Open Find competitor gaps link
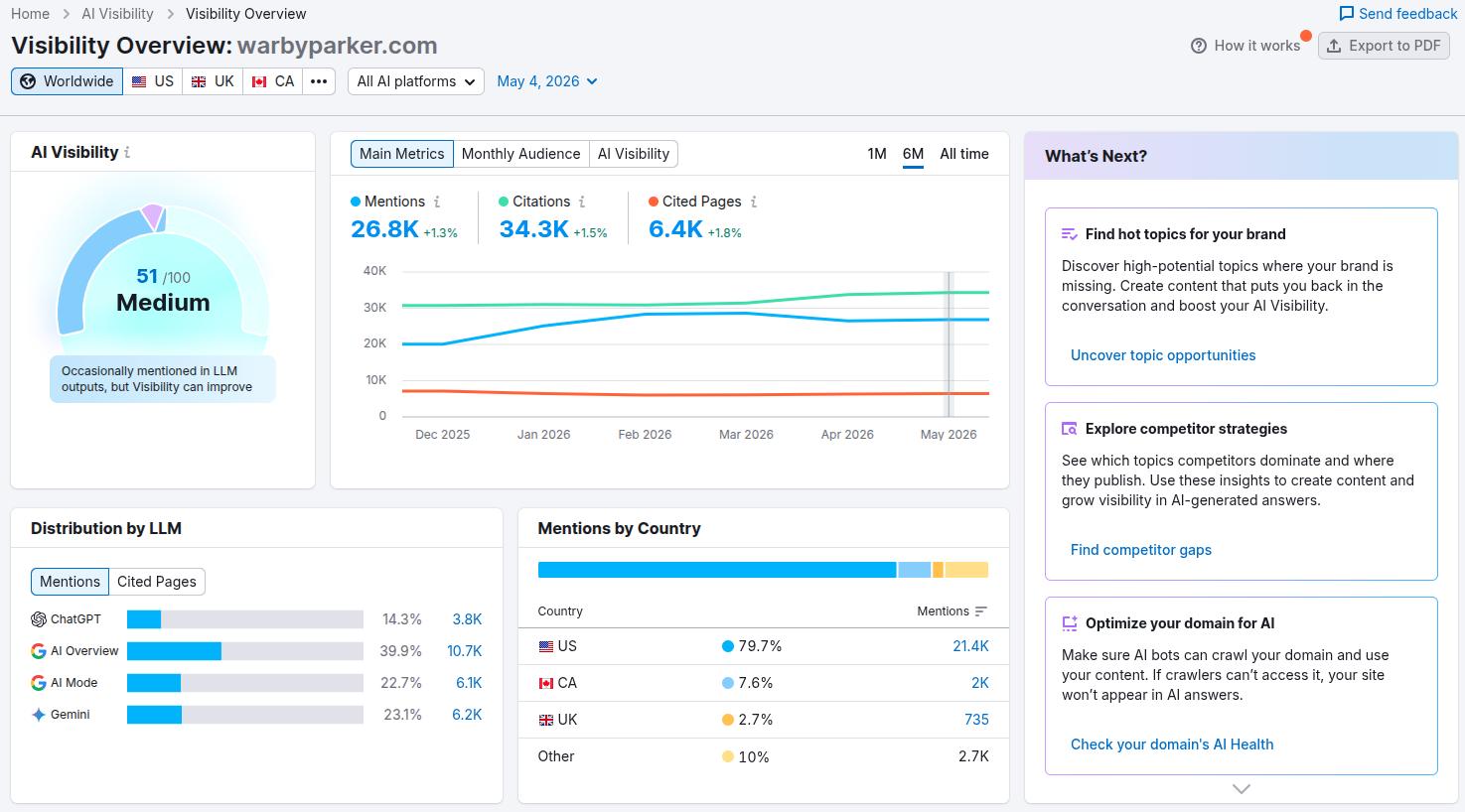 pos(1141,550)
